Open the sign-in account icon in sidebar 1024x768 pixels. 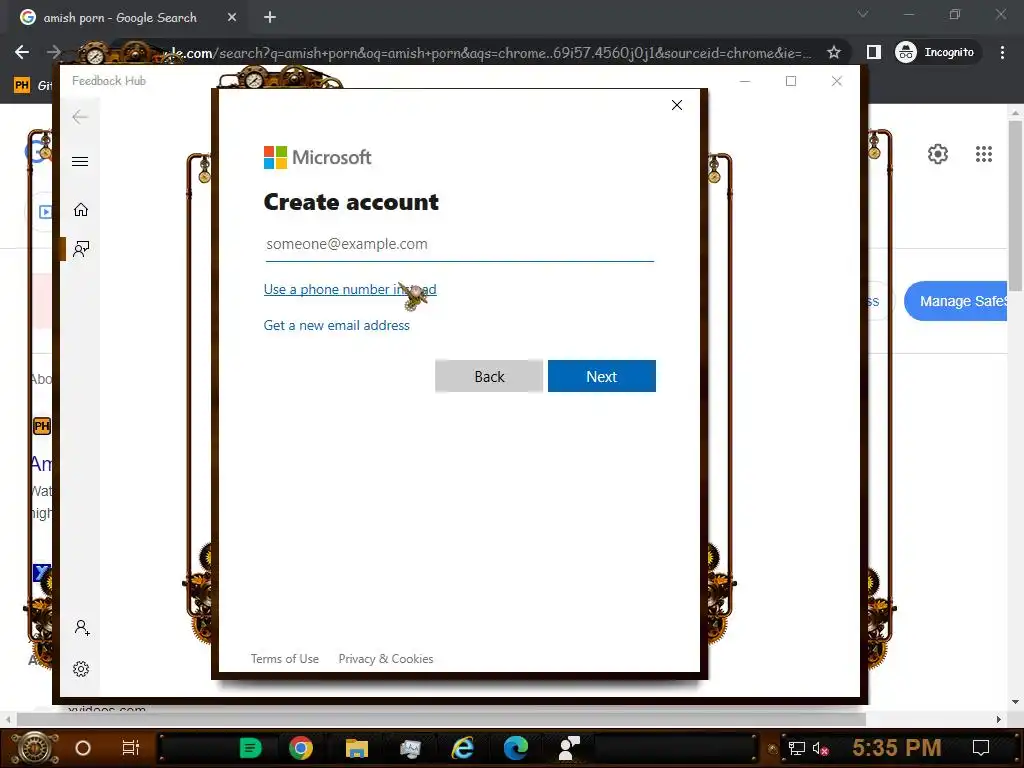[82, 628]
